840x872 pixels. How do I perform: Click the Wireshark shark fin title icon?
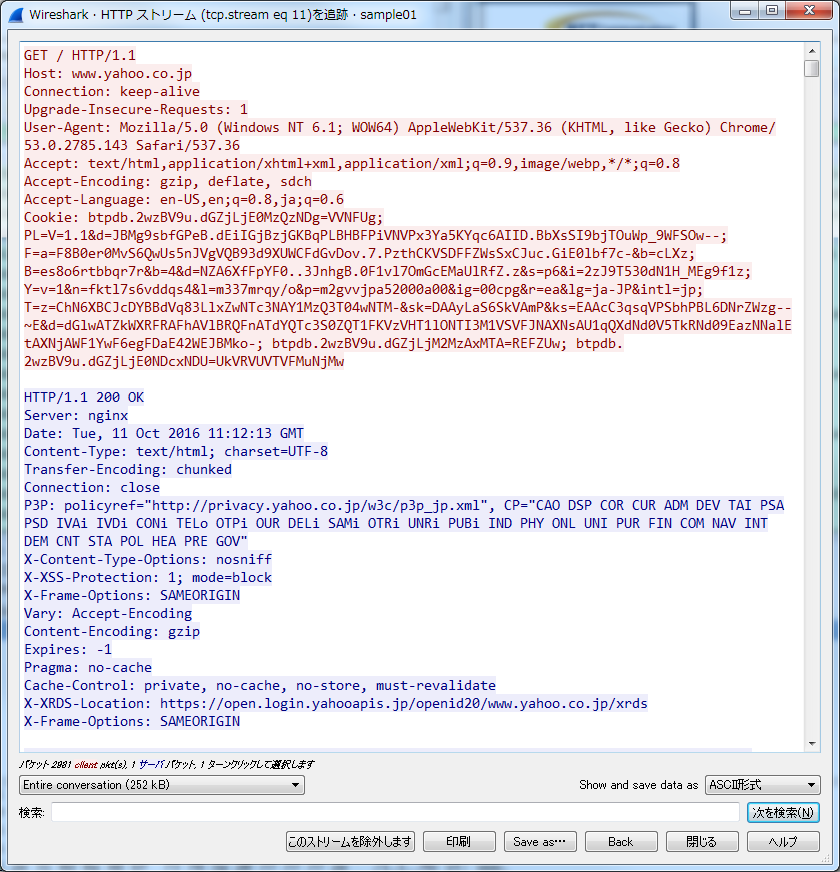click(x=17, y=14)
